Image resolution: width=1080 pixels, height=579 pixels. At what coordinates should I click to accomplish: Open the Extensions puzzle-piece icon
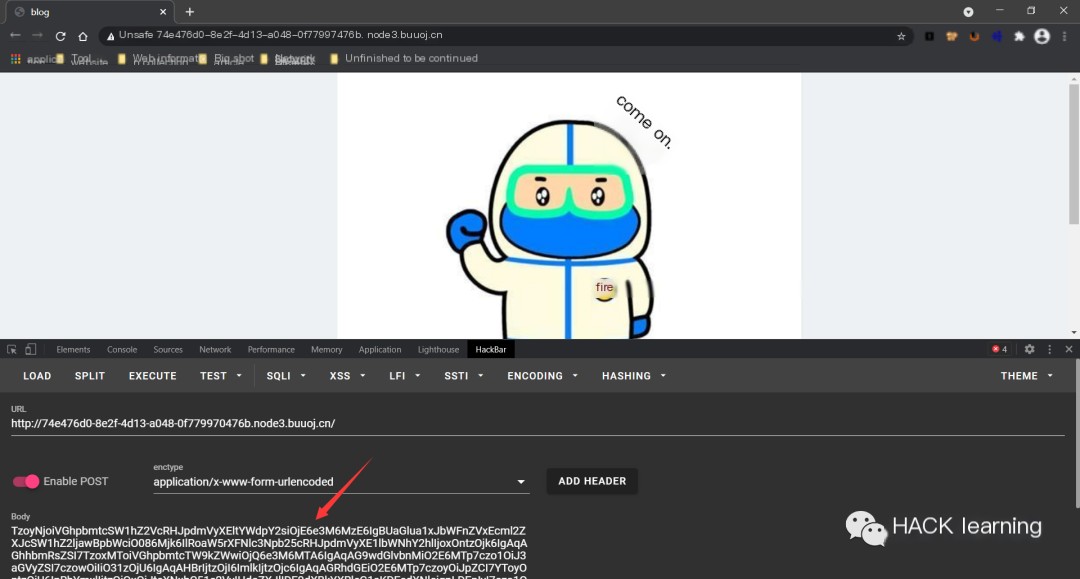(x=1019, y=36)
